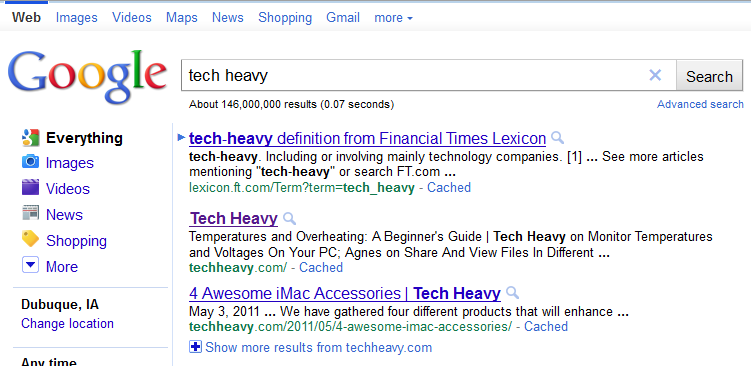Select the camera Images icon in sidebar

pyautogui.click(x=30, y=162)
